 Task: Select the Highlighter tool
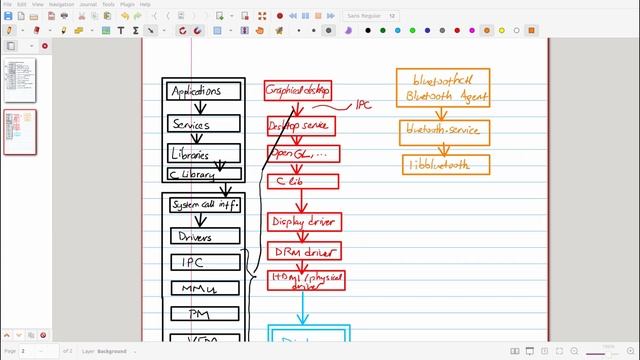[x=64, y=30]
